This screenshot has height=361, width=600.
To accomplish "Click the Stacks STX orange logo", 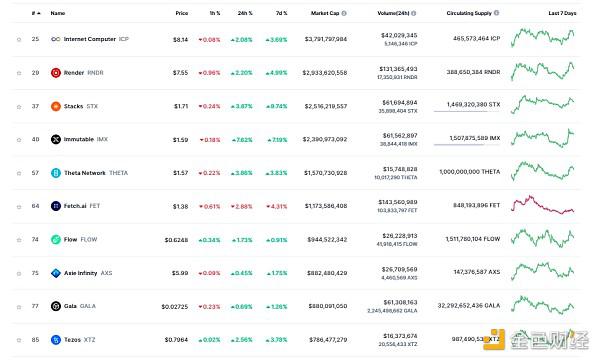I will pos(56,106).
